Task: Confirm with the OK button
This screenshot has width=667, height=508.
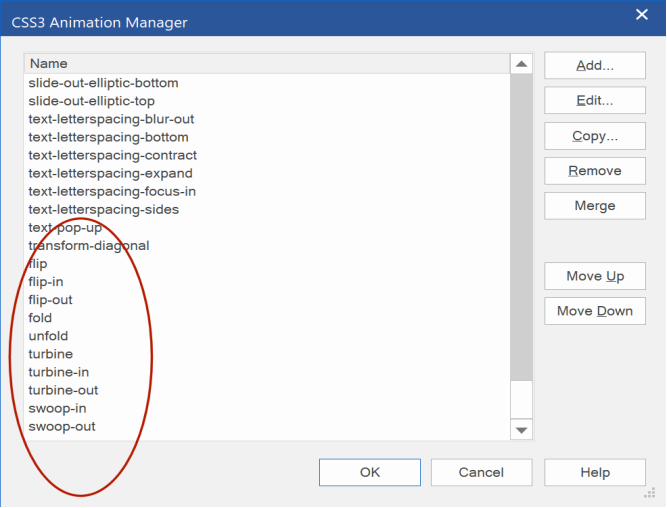Action: tap(370, 472)
